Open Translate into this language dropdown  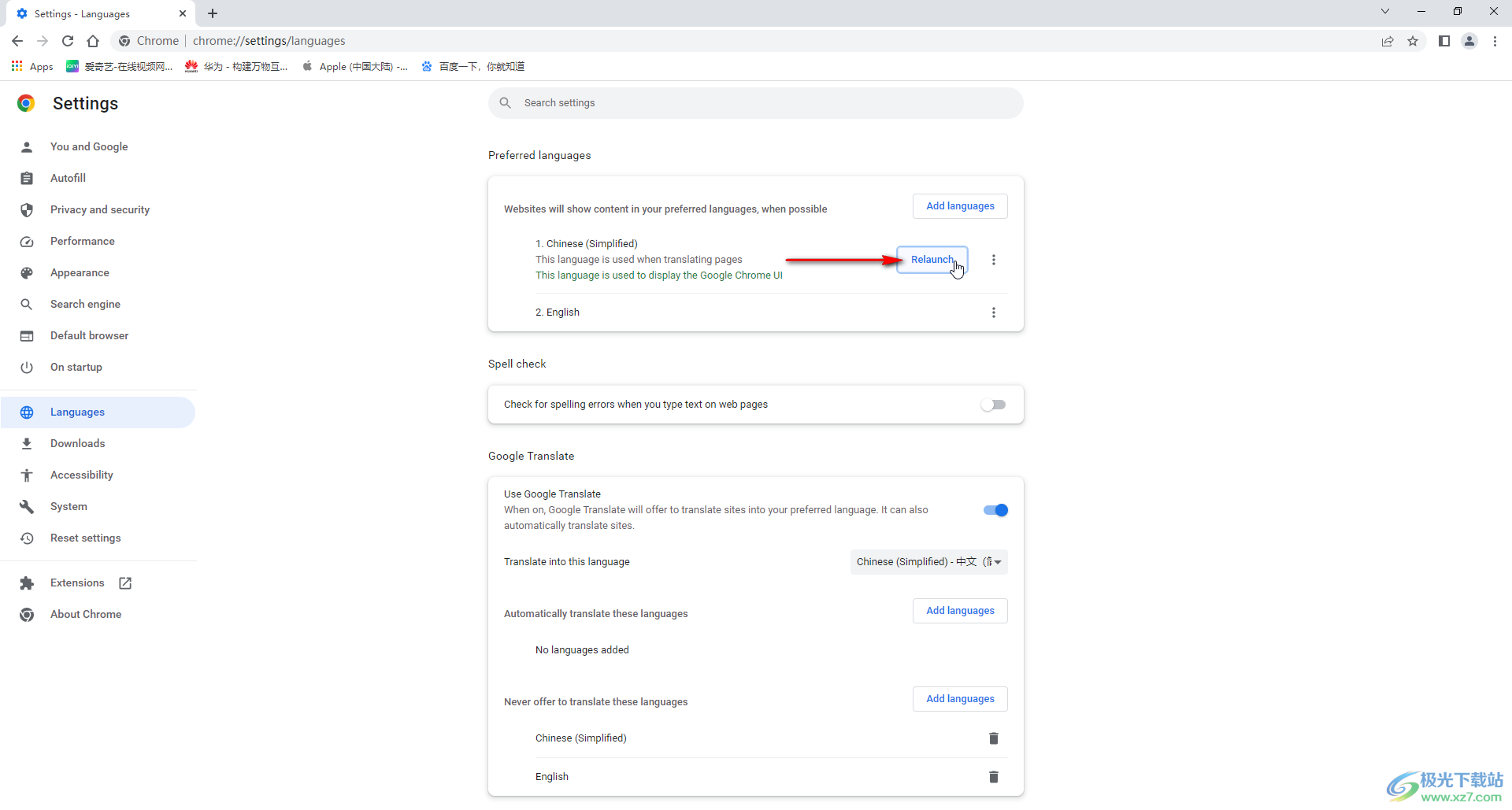[929, 562]
